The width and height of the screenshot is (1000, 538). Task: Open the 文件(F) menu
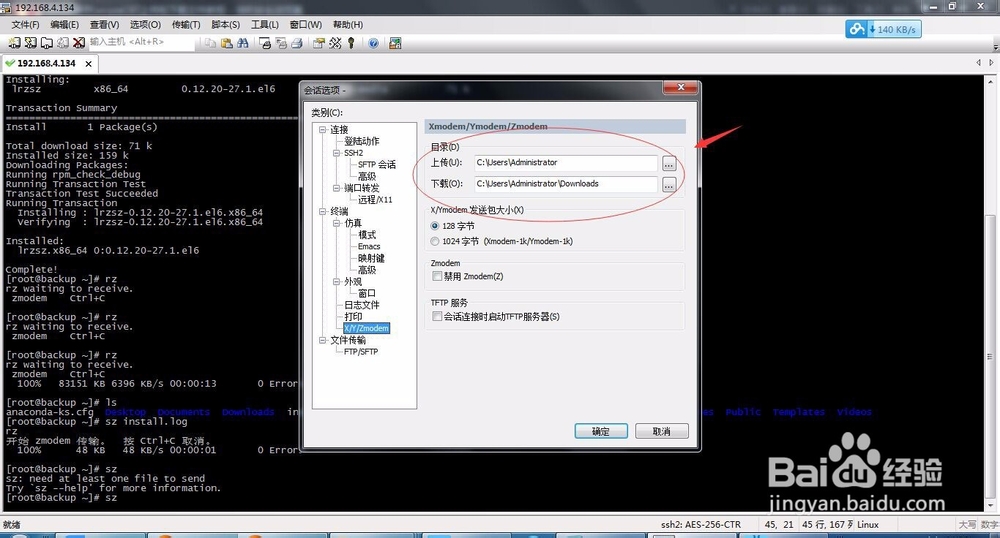coord(26,25)
